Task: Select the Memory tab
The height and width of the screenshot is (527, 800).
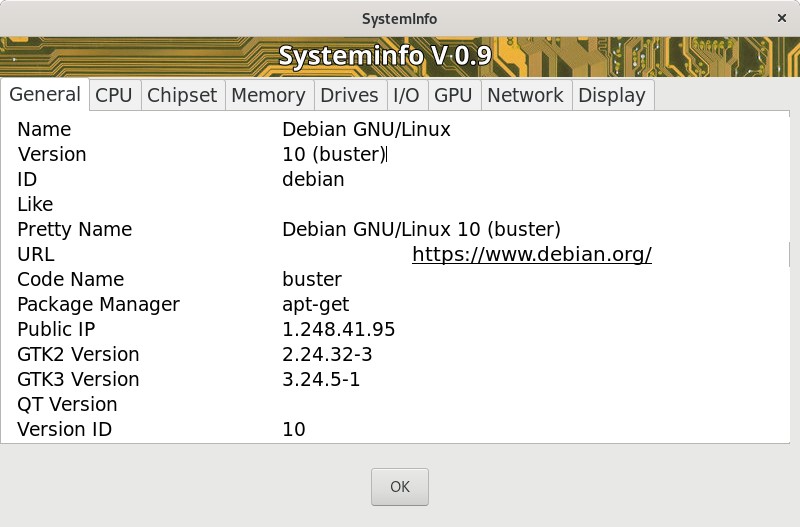Action: click(x=267, y=95)
